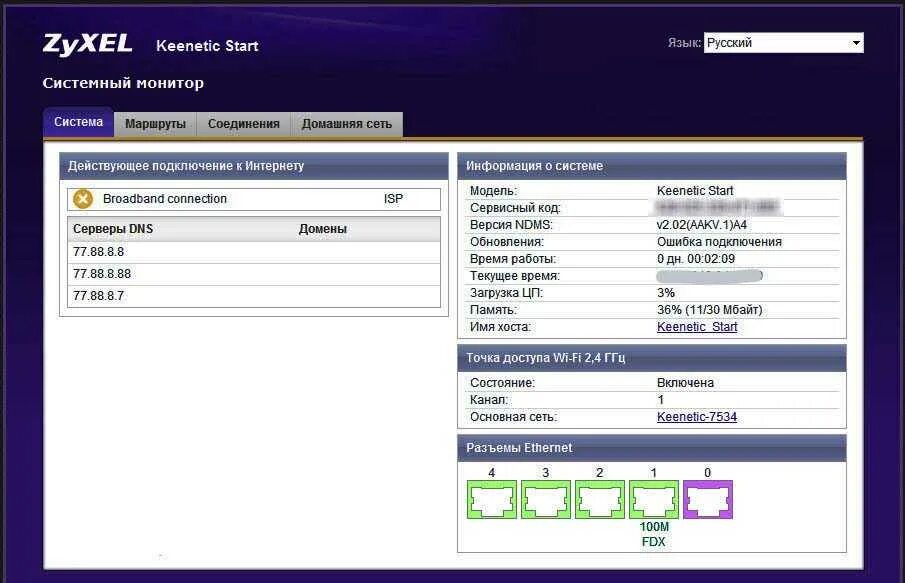Click the Точка доступа Wi-Fi 2,4 ГГц header
The width and height of the screenshot is (905, 583).
(x=652, y=358)
